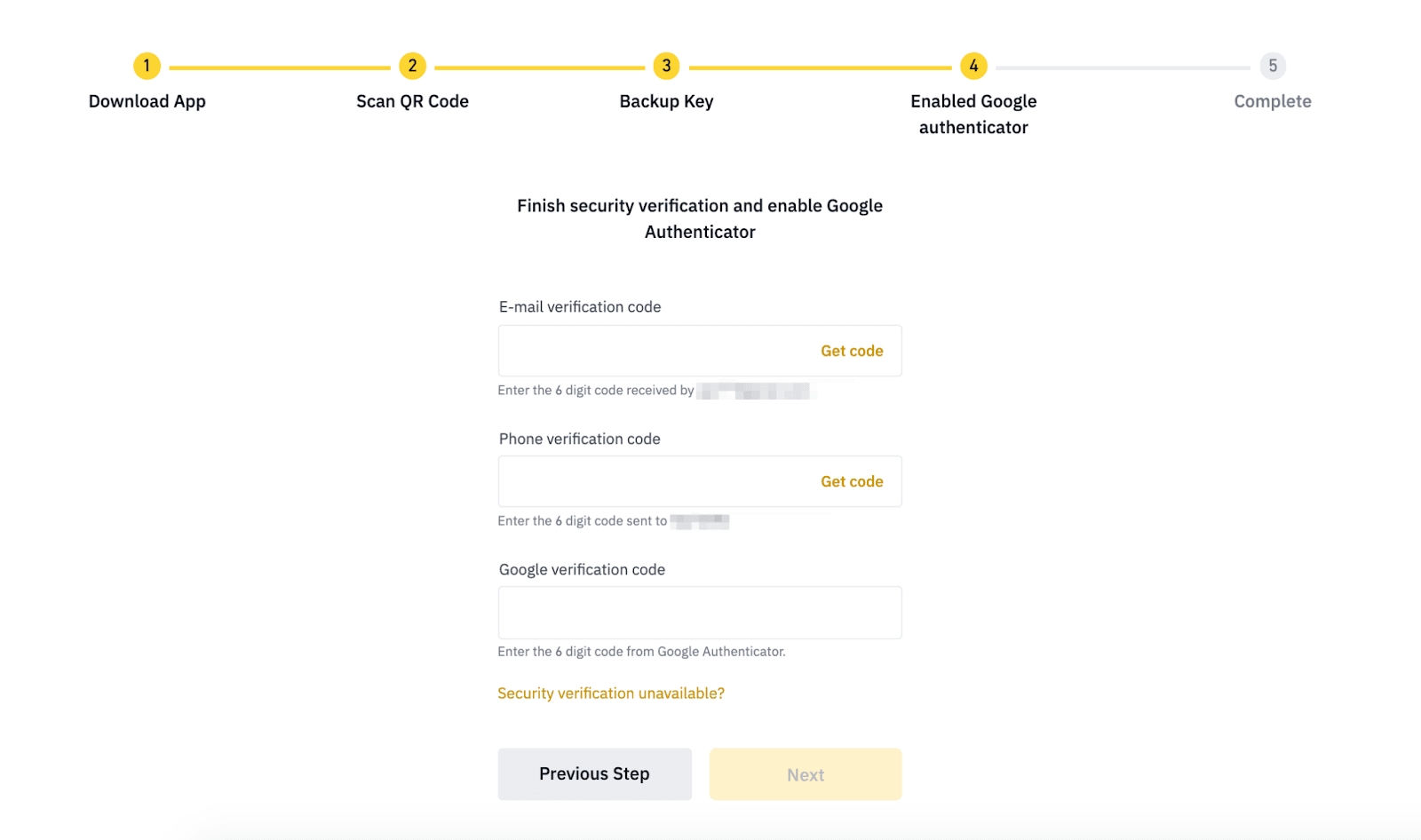Select Enabled Google authenticator step label
The height and width of the screenshot is (840, 1421).
(x=973, y=114)
